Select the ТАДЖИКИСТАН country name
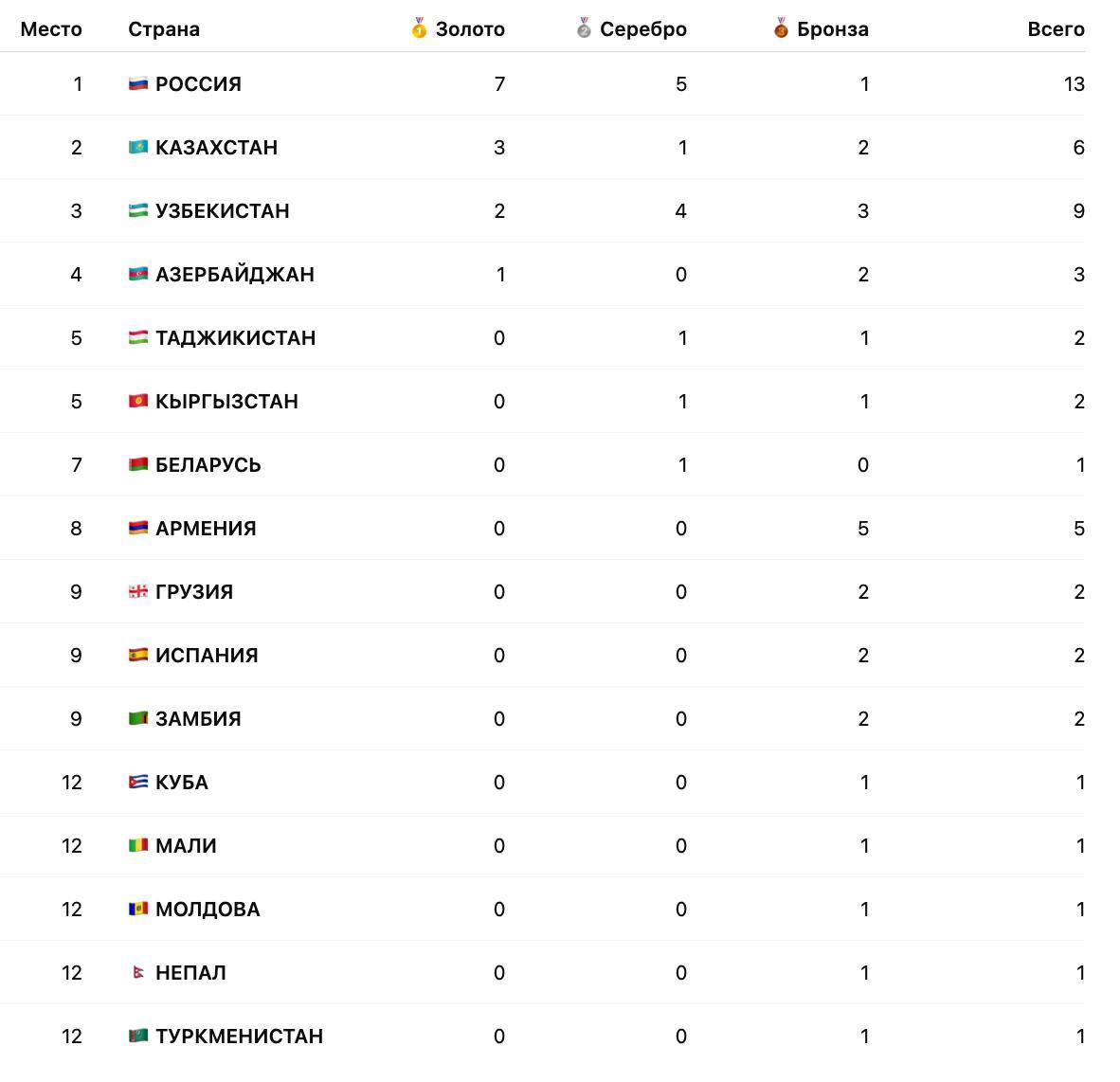Screen dimensions: 1120x1082 pos(236,338)
